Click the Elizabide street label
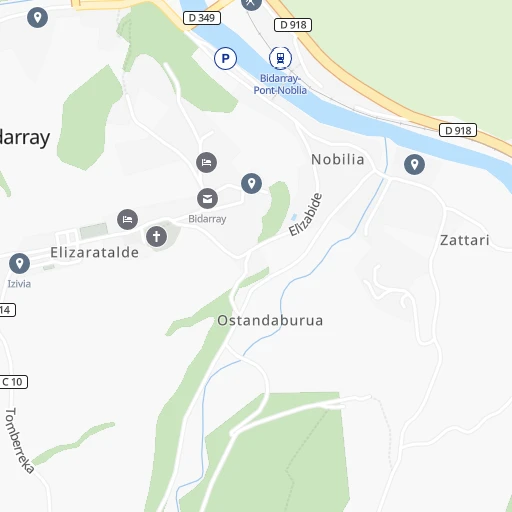 [x=305, y=215]
